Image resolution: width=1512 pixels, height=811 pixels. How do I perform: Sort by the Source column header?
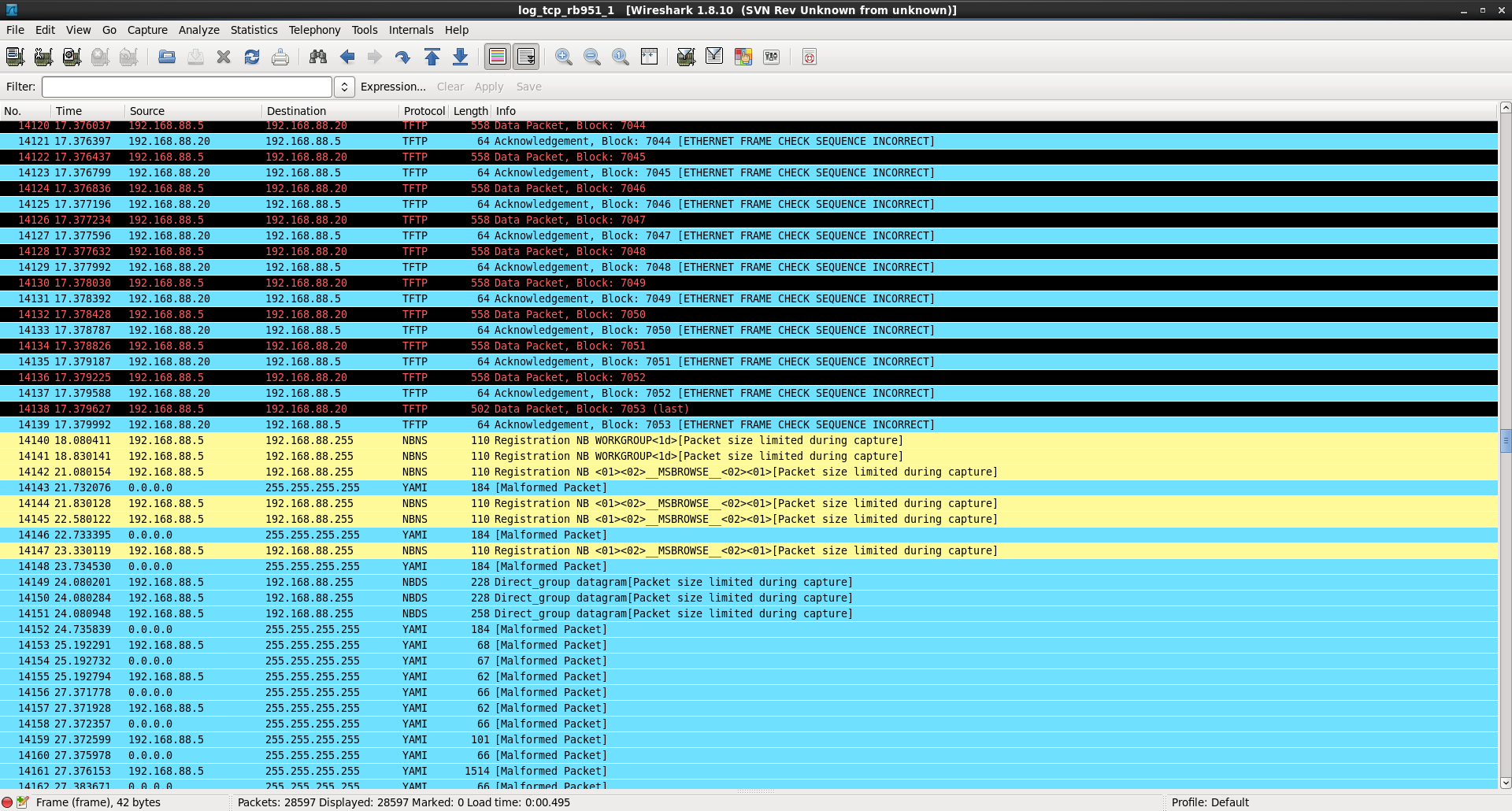193,111
